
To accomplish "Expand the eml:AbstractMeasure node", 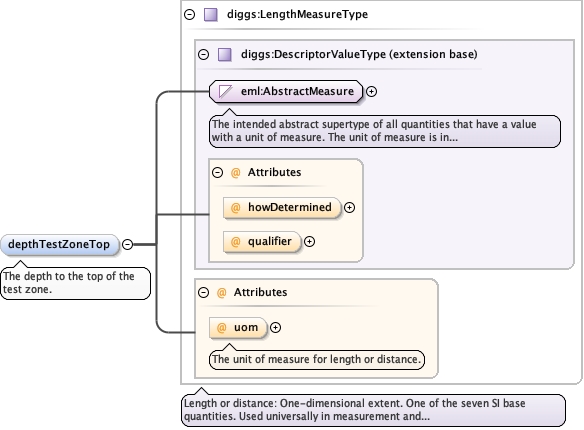I will 371,91.
